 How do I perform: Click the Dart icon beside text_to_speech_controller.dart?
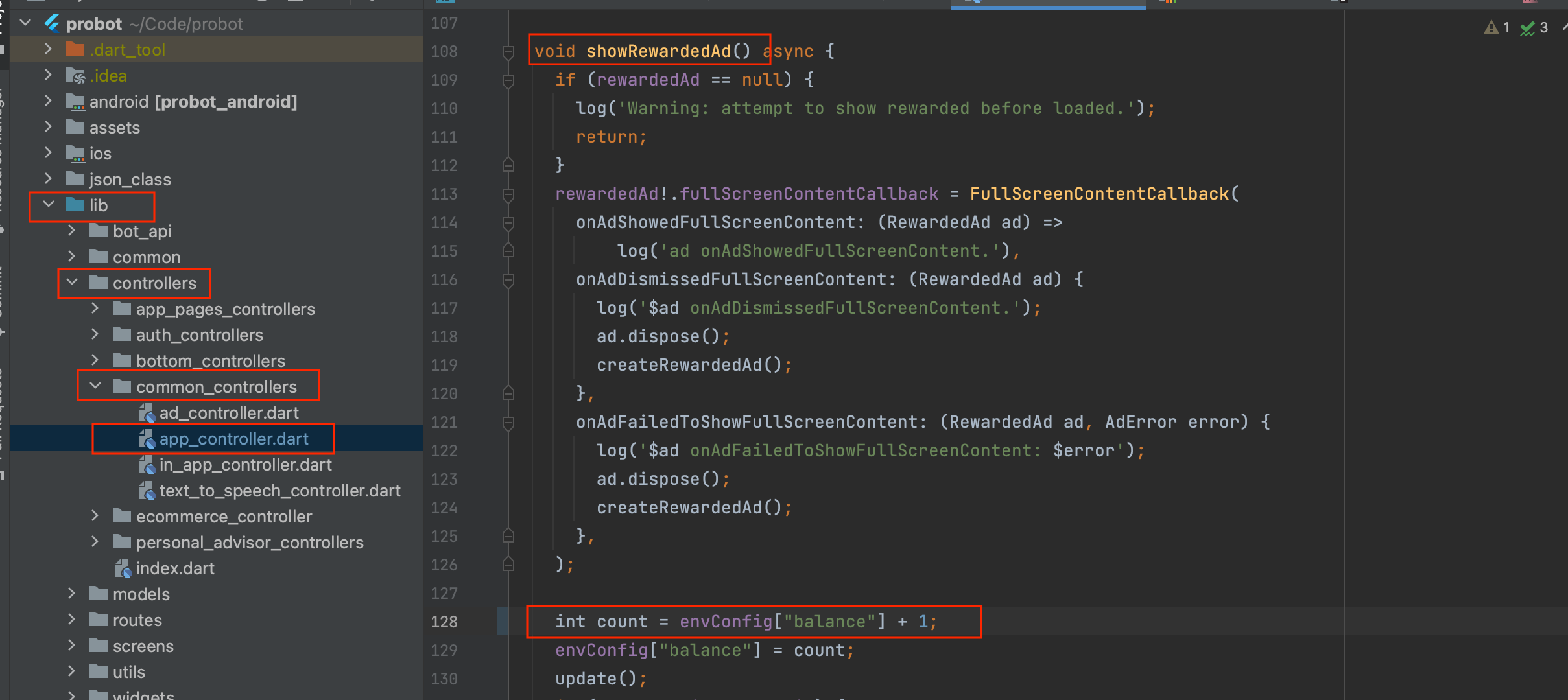(147, 491)
